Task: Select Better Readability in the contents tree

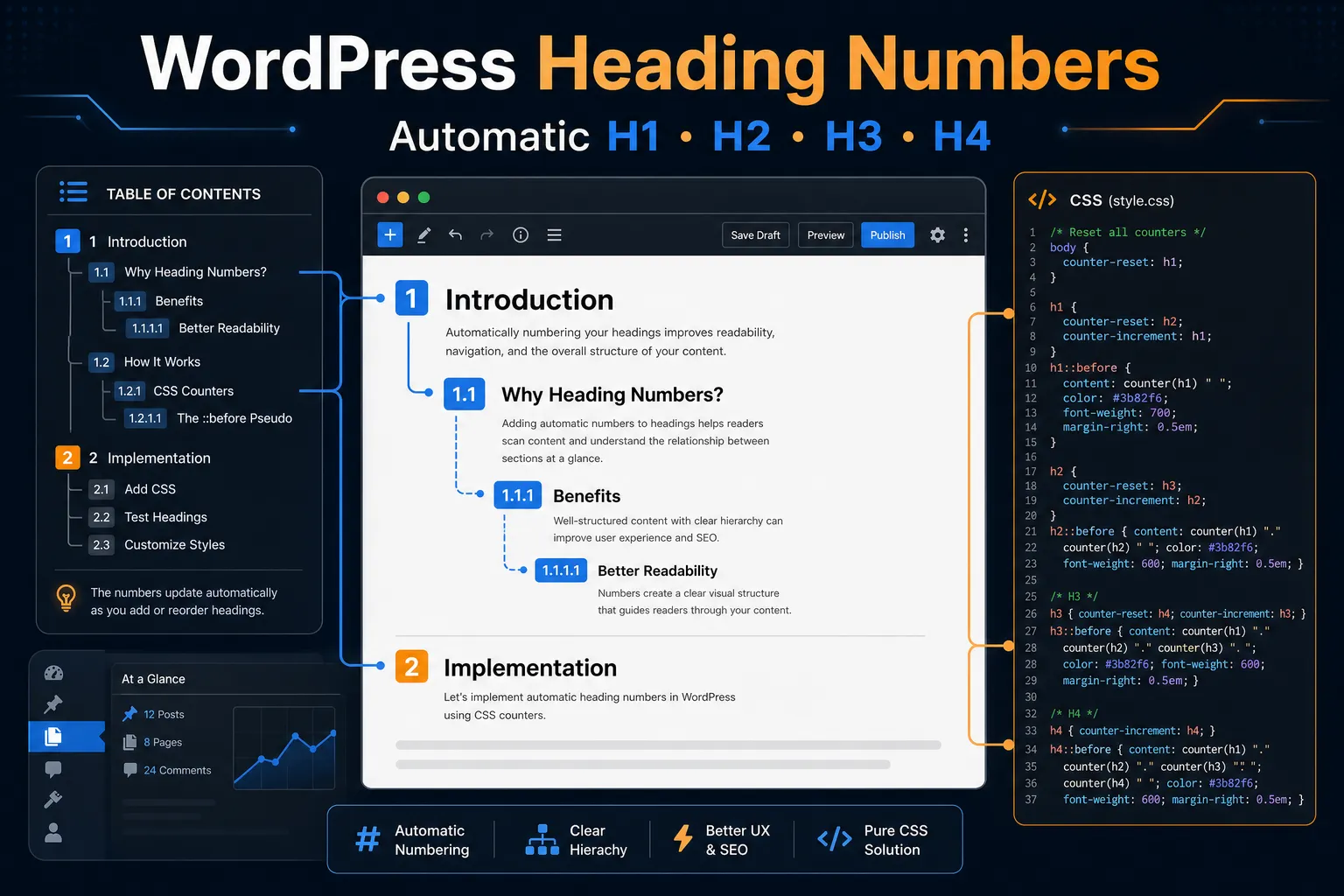Action: [x=229, y=328]
